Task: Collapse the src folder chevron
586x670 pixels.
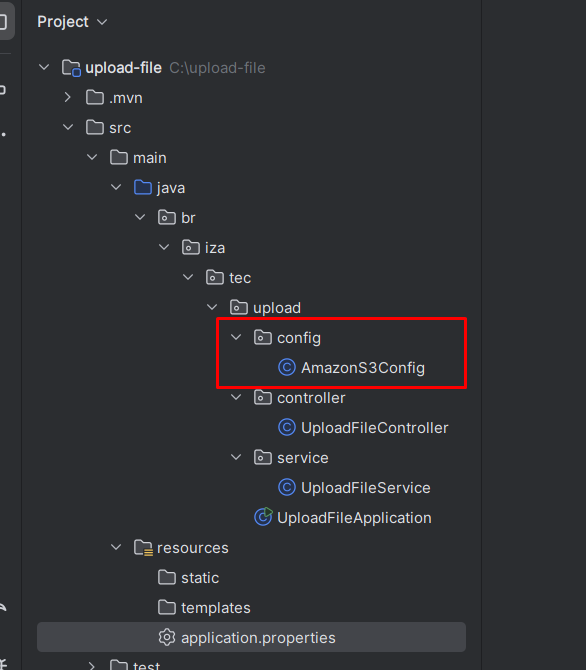Action: pos(68,127)
